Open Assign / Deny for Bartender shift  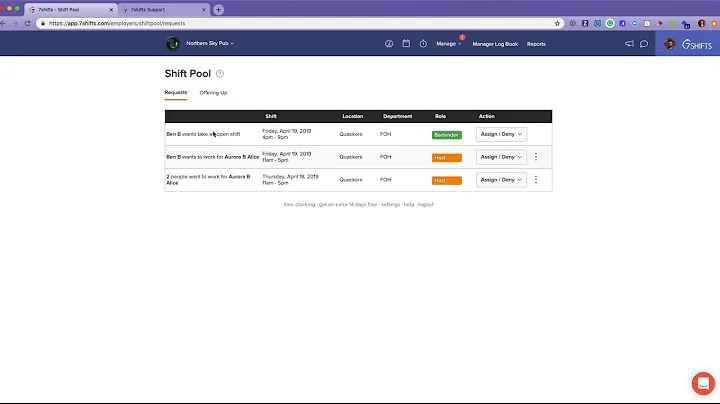501,134
